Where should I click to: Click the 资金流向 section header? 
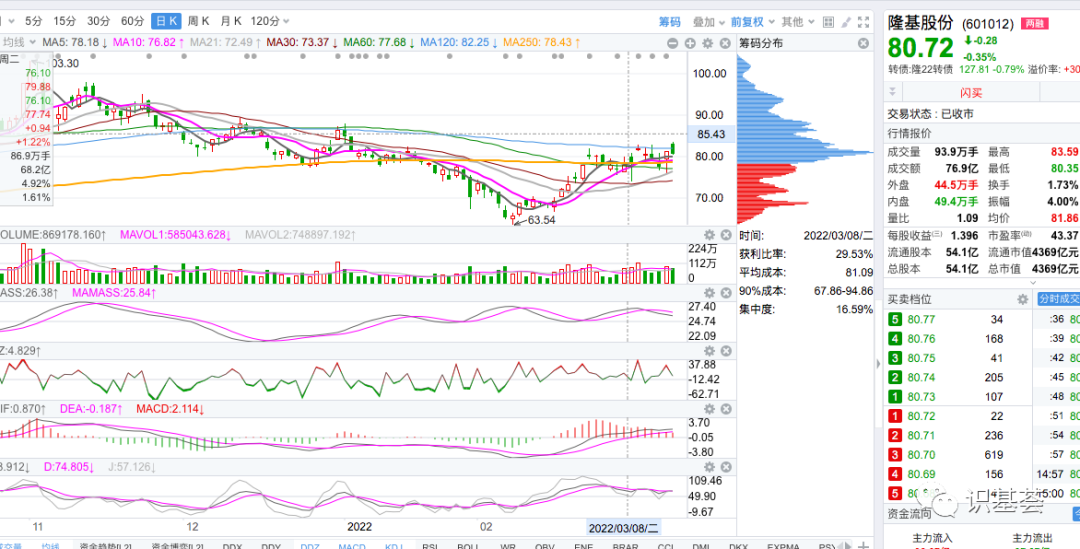click(908, 513)
